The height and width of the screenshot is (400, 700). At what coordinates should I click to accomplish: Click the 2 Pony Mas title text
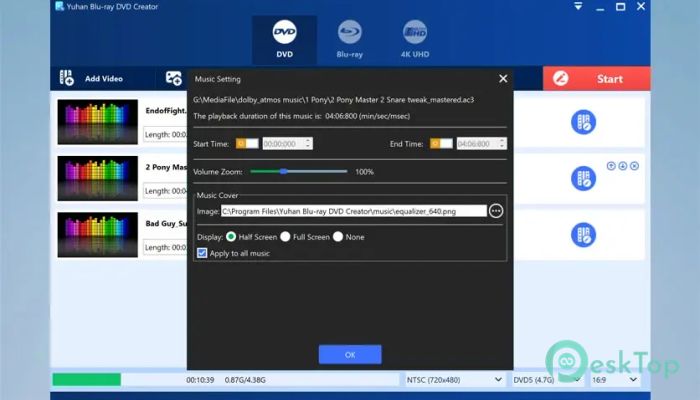[x=166, y=167]
